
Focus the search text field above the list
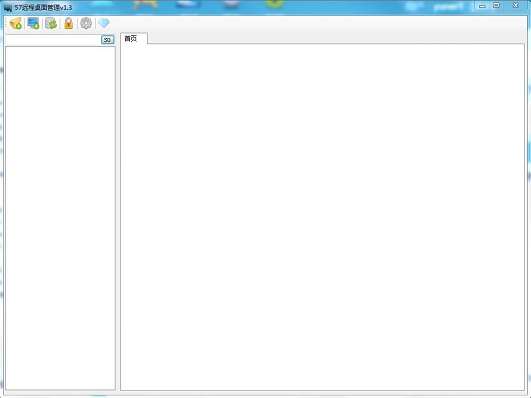click(x=53, y=40)
